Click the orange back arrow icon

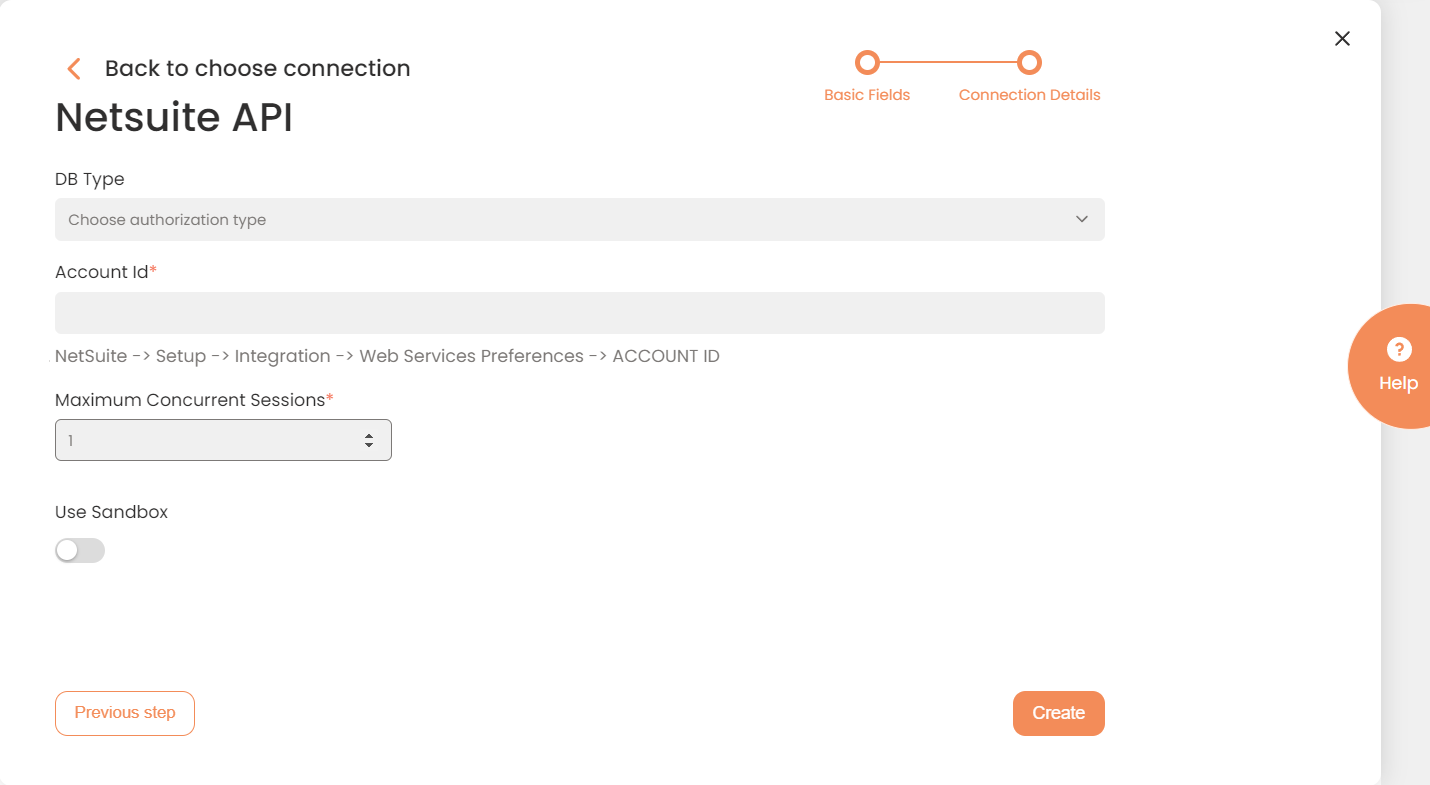pos(73,68)
